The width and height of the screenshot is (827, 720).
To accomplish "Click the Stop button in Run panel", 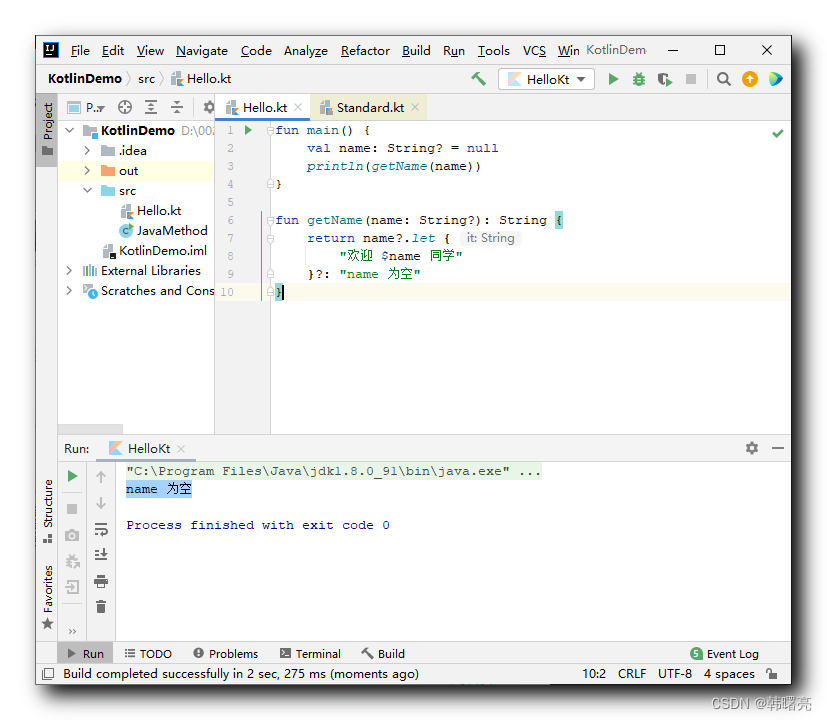I will point(72,509).
